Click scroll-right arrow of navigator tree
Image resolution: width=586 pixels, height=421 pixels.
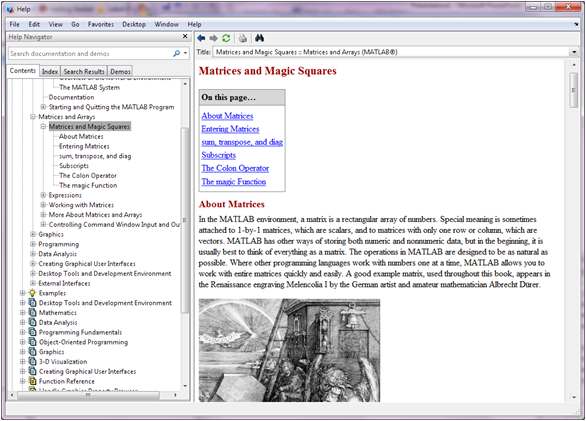(x=175, y=395)
